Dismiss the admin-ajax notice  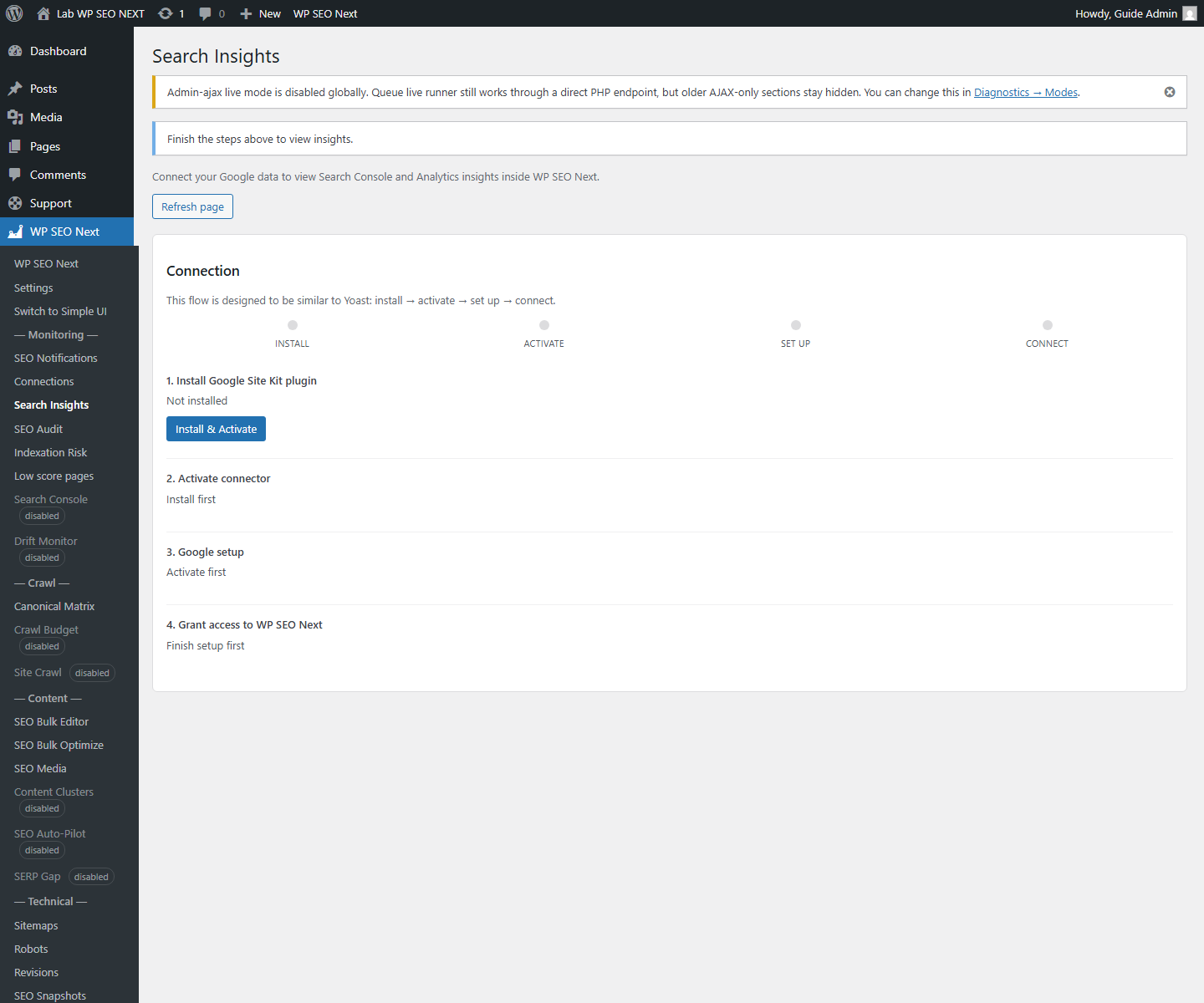pos(1170,92)
